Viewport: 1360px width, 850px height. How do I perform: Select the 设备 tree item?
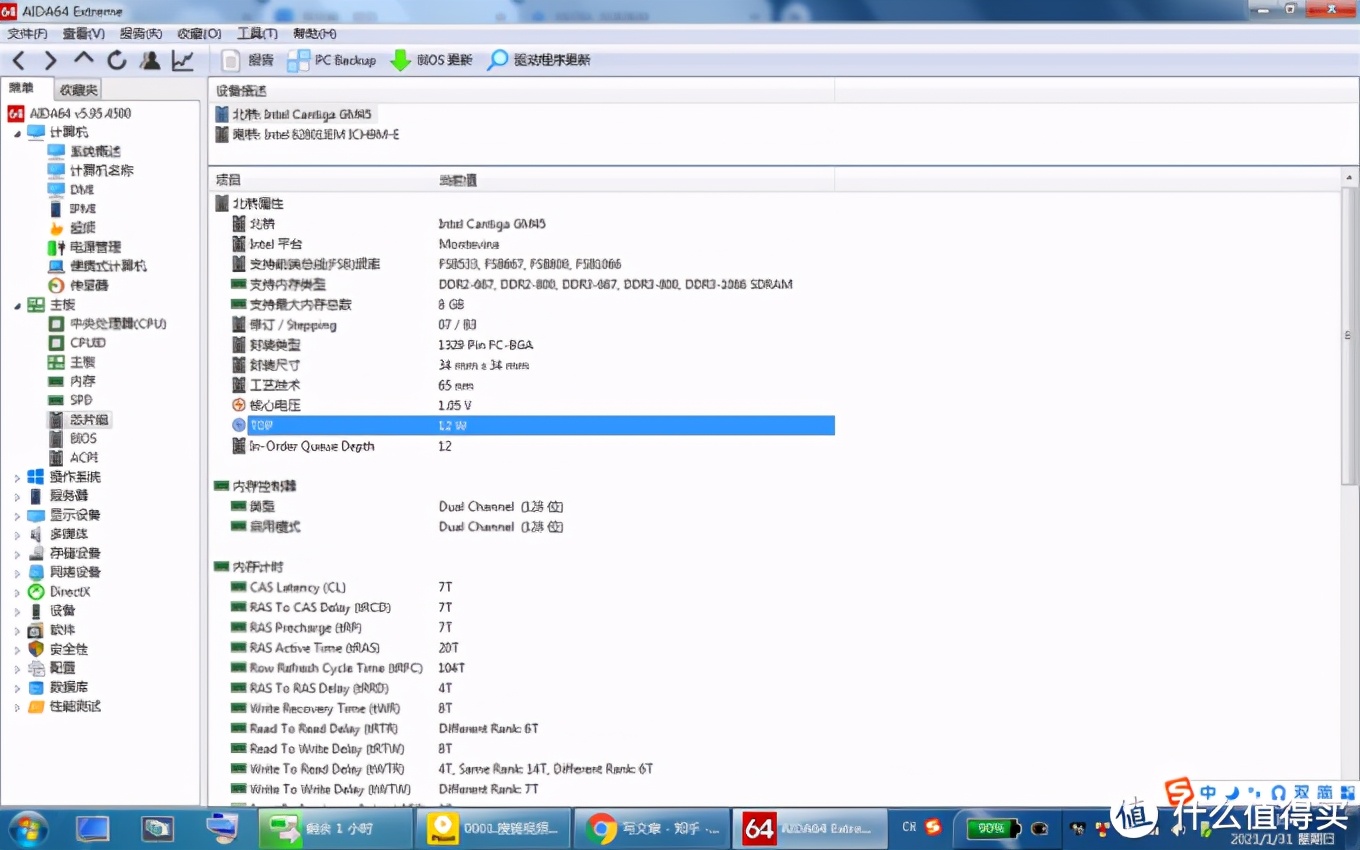(52, 610)
